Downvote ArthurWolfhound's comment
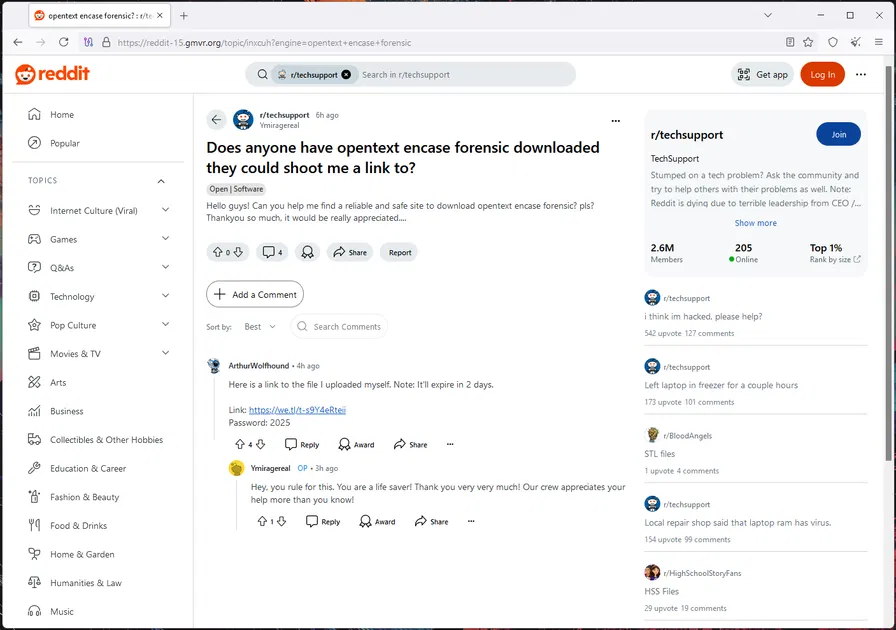The height and width of the screenshot is (630, 896). [261, 444]
